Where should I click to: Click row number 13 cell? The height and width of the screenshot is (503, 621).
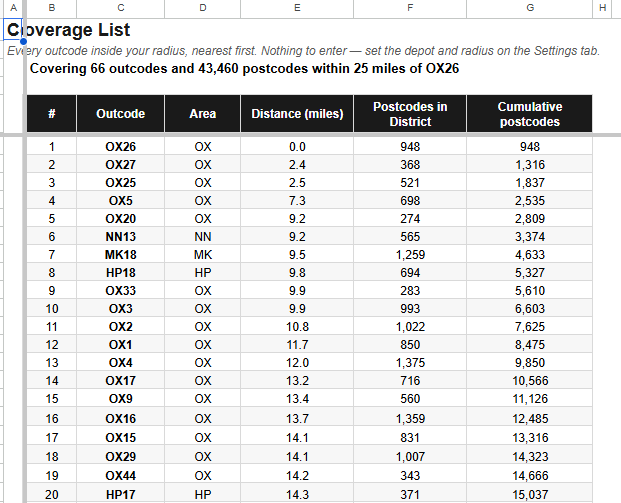point(51,363)
